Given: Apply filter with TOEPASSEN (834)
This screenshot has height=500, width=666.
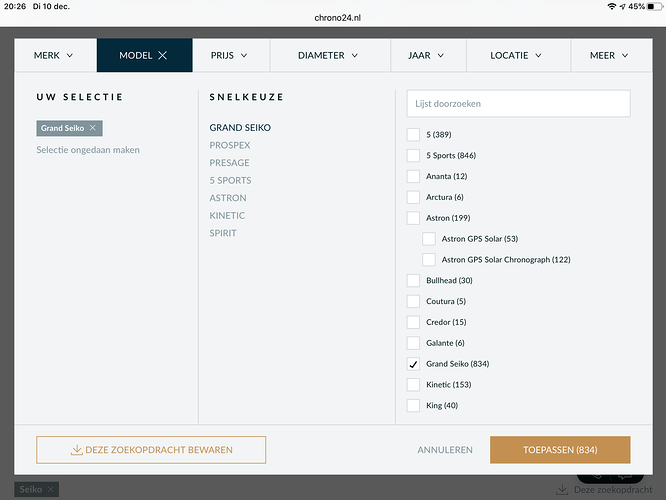Looking at the screenshot, I should (x=560, y=450).
